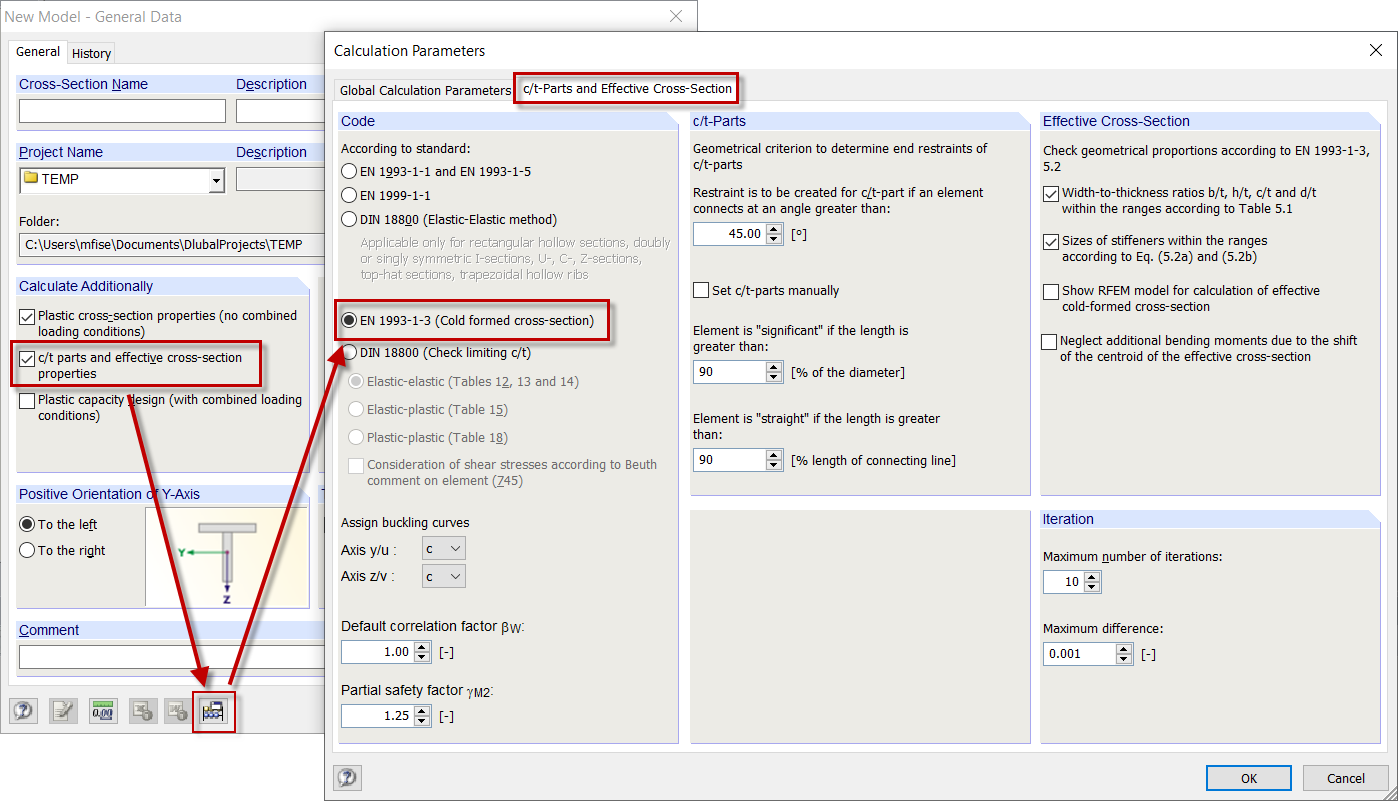
Task: Toggle Plastic cross-section properties checkbox
Action: tap(27, 316)
